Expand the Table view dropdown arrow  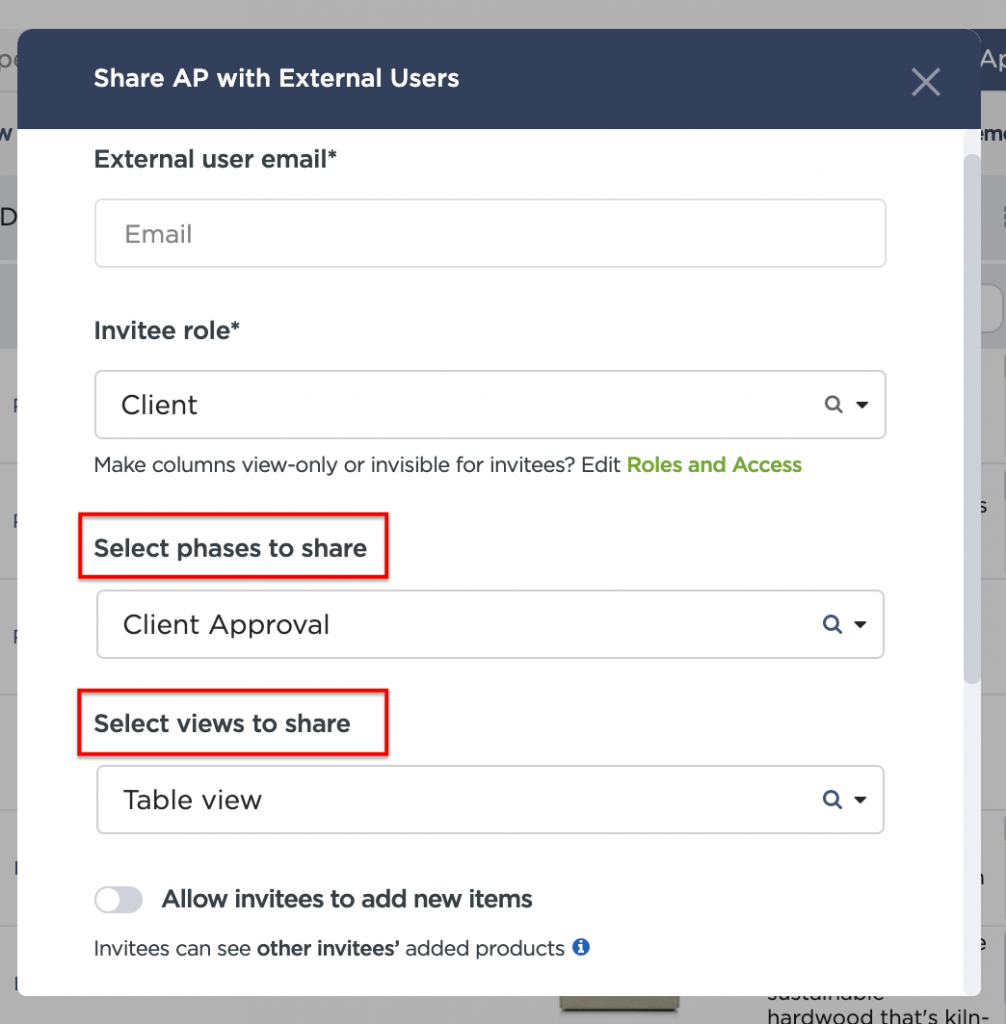860,800
